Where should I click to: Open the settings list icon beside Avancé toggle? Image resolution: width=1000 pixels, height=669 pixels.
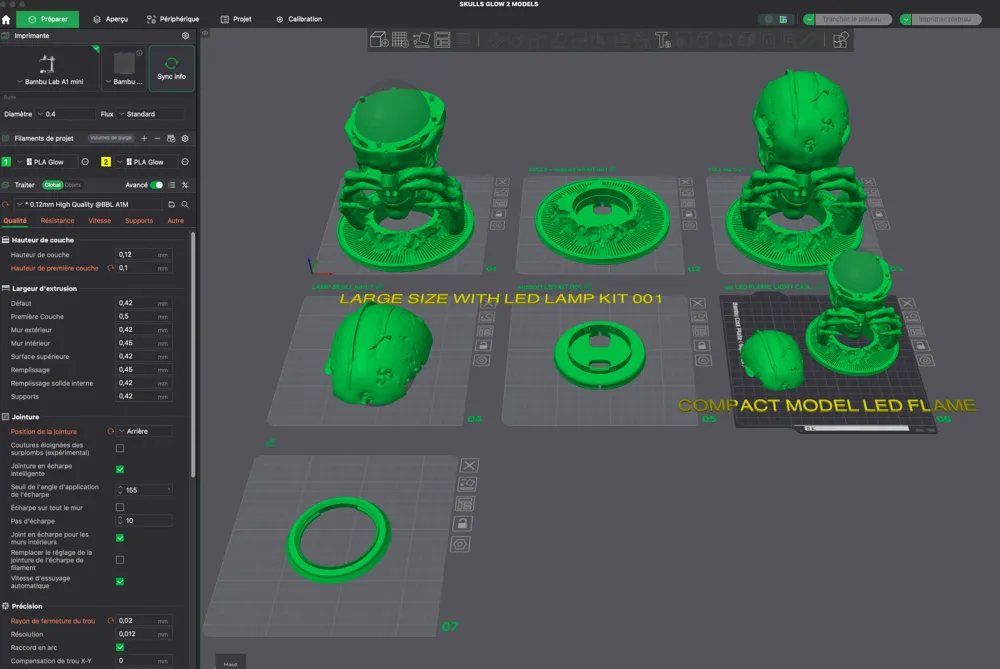click(172, 185)
